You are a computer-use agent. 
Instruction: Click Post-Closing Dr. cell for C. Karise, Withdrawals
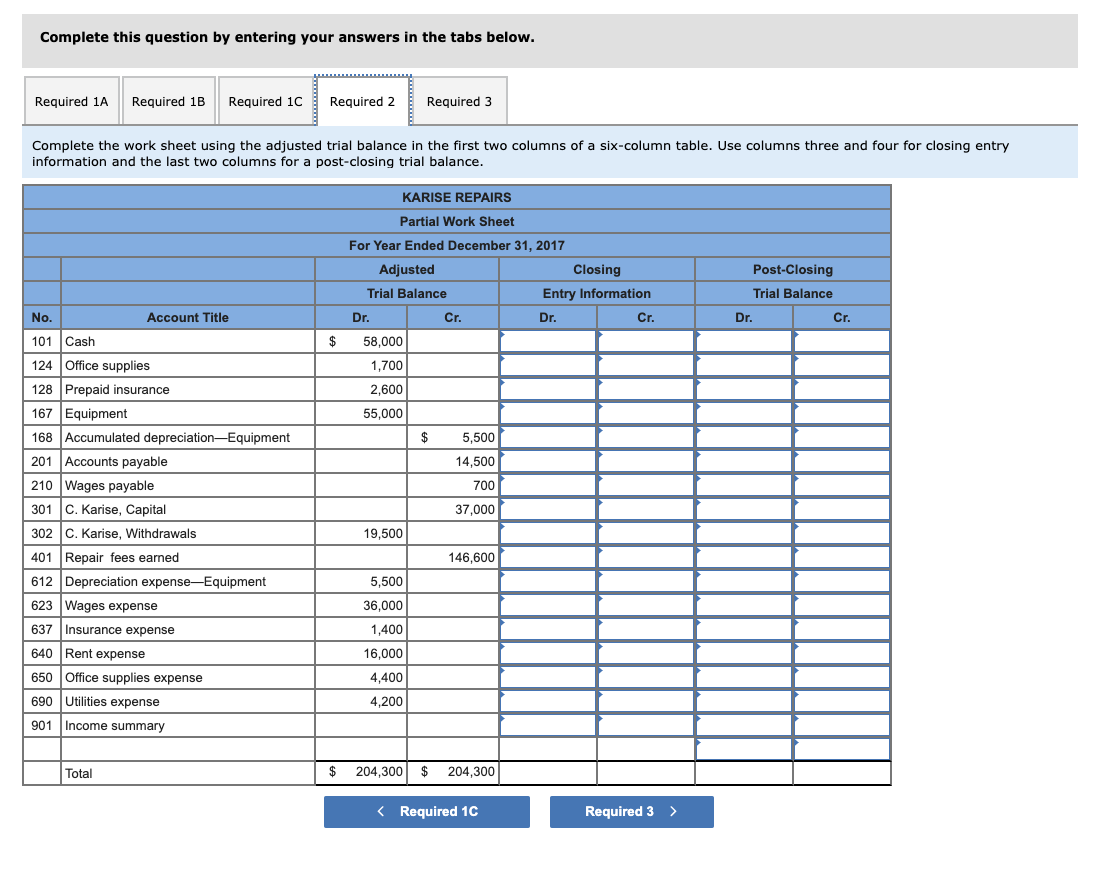[x=743, y=533]
